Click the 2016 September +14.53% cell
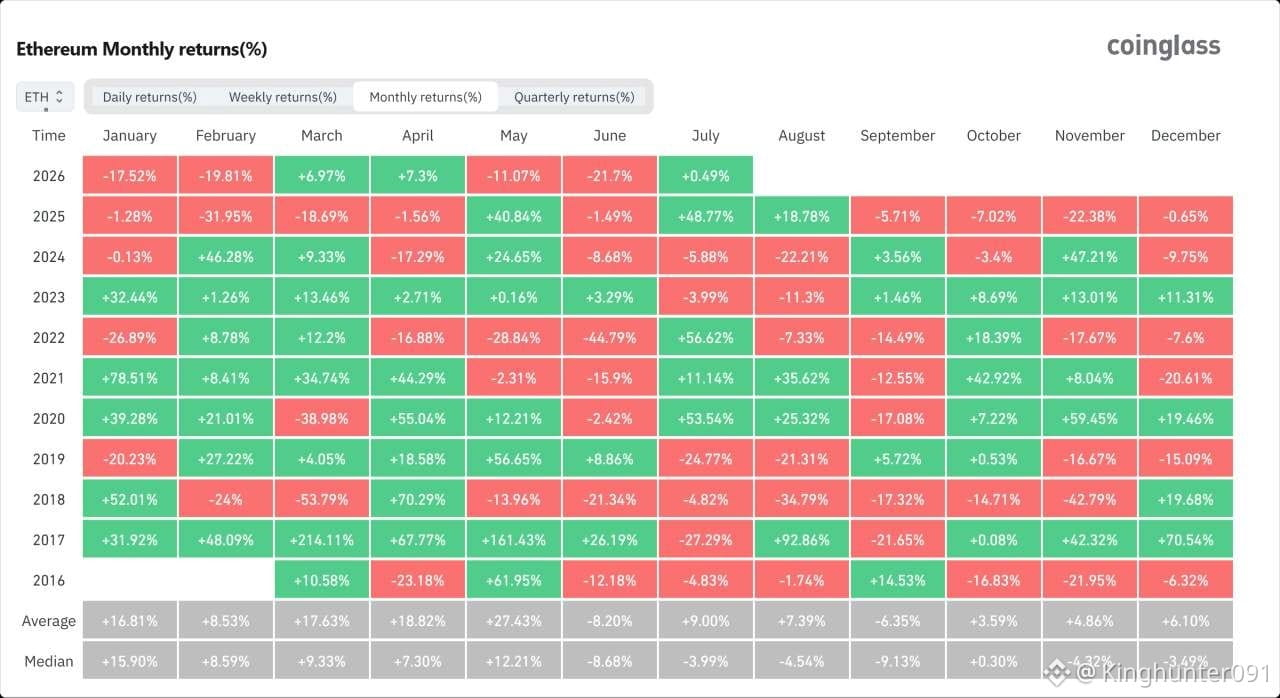Image resolution: width=1280 pixels, height=698 pixels. (x=898, y=580)
